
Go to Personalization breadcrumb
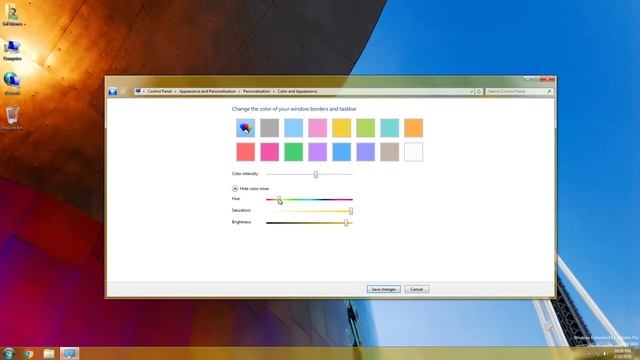tap(257, 91)
